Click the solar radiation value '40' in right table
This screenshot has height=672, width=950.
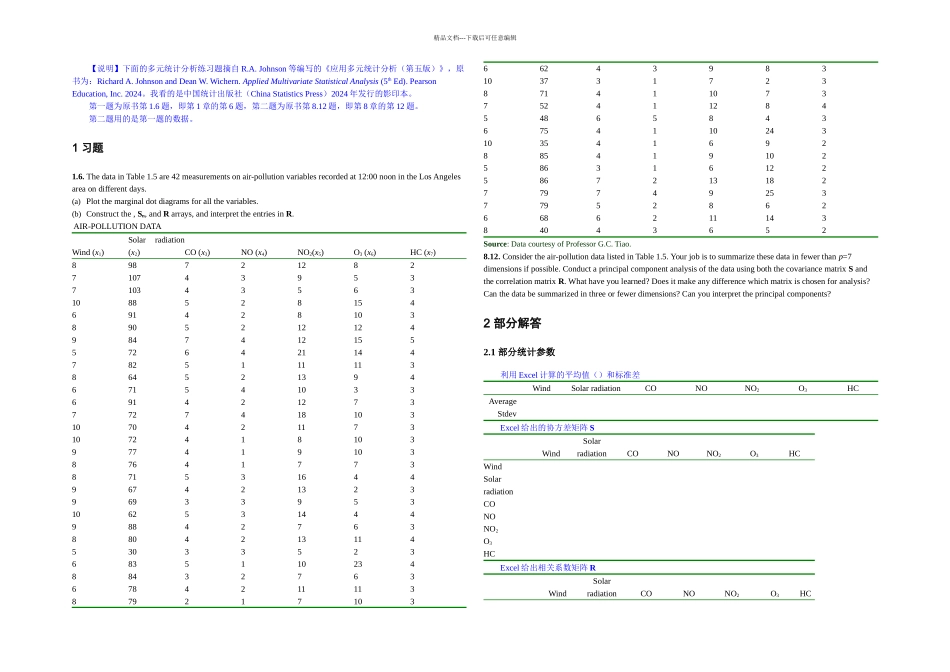[x=544, y=231]
